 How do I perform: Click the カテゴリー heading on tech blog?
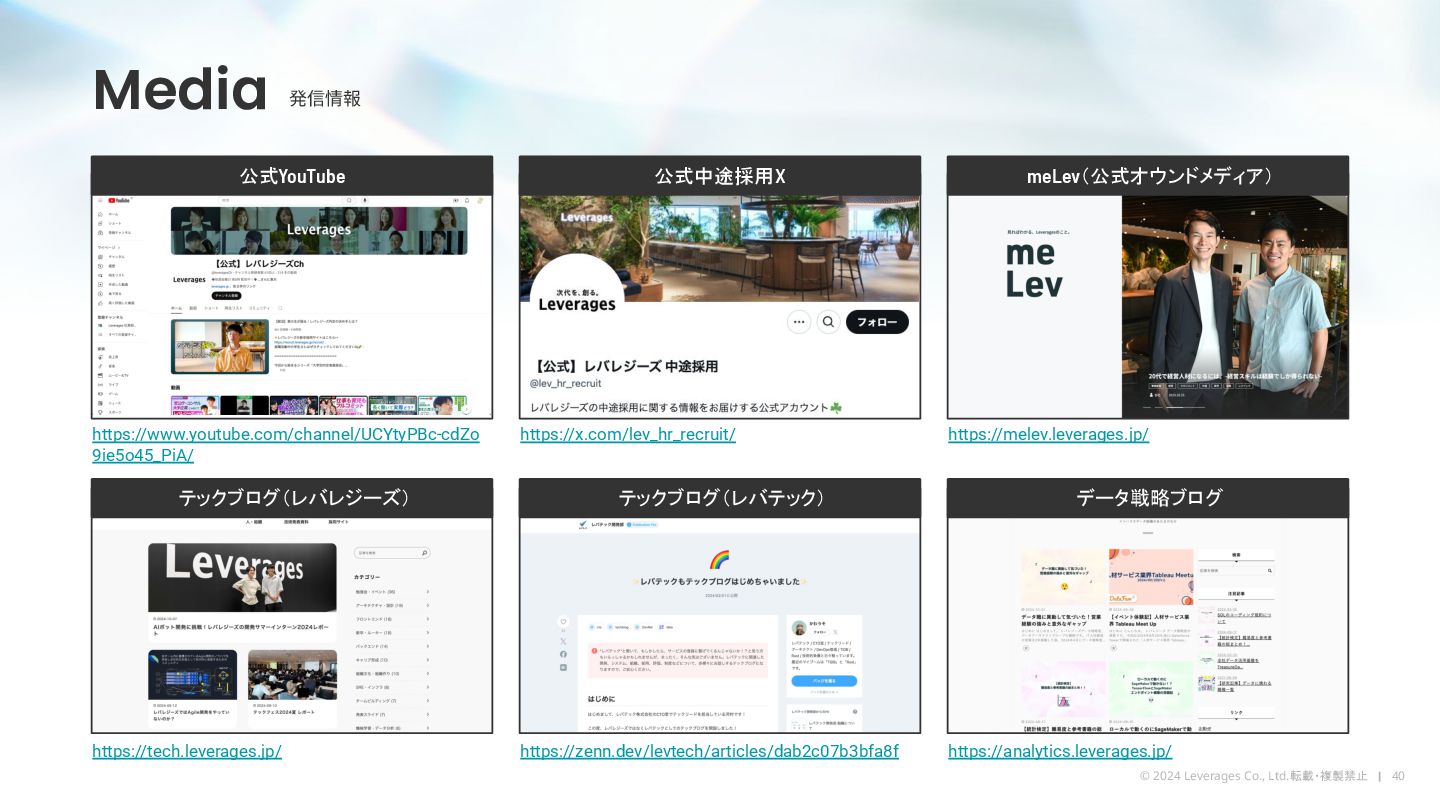pyautogui.click(x=367, y=577)
